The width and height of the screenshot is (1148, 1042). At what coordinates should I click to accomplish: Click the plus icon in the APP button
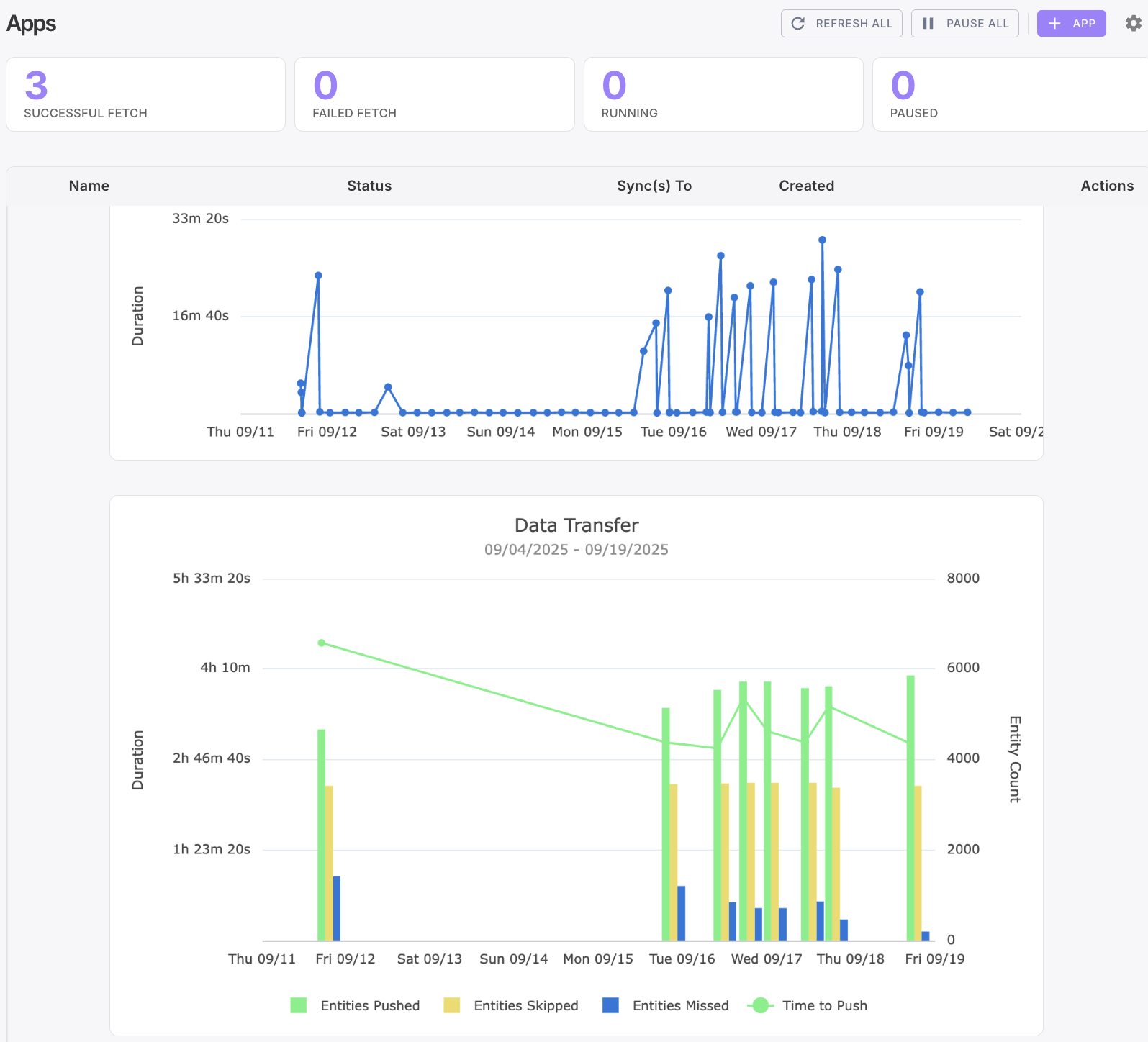click(1054, 23)
